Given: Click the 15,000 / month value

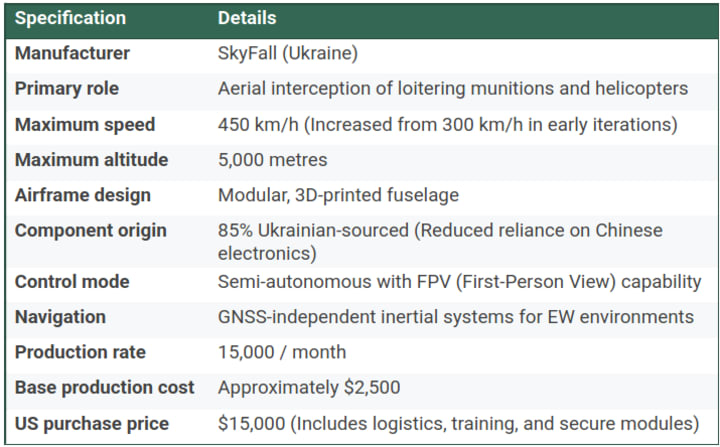Looking at the screenshot, I should tap(281, 352).
